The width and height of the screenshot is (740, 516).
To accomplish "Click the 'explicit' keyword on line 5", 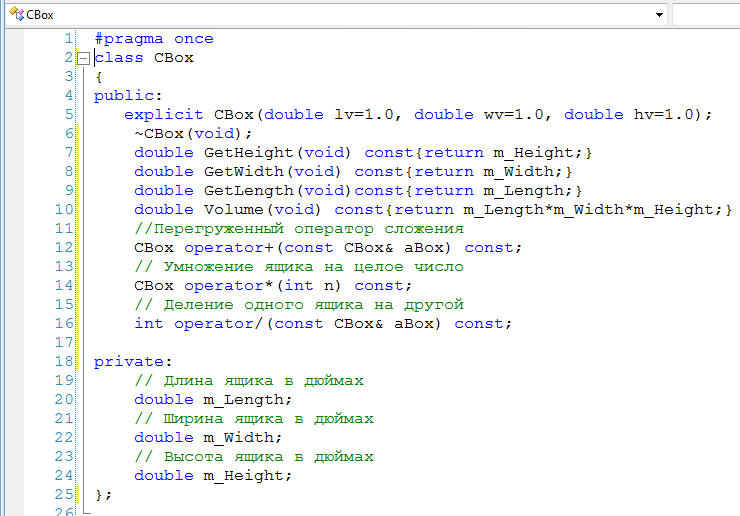I will pos(163,115).
